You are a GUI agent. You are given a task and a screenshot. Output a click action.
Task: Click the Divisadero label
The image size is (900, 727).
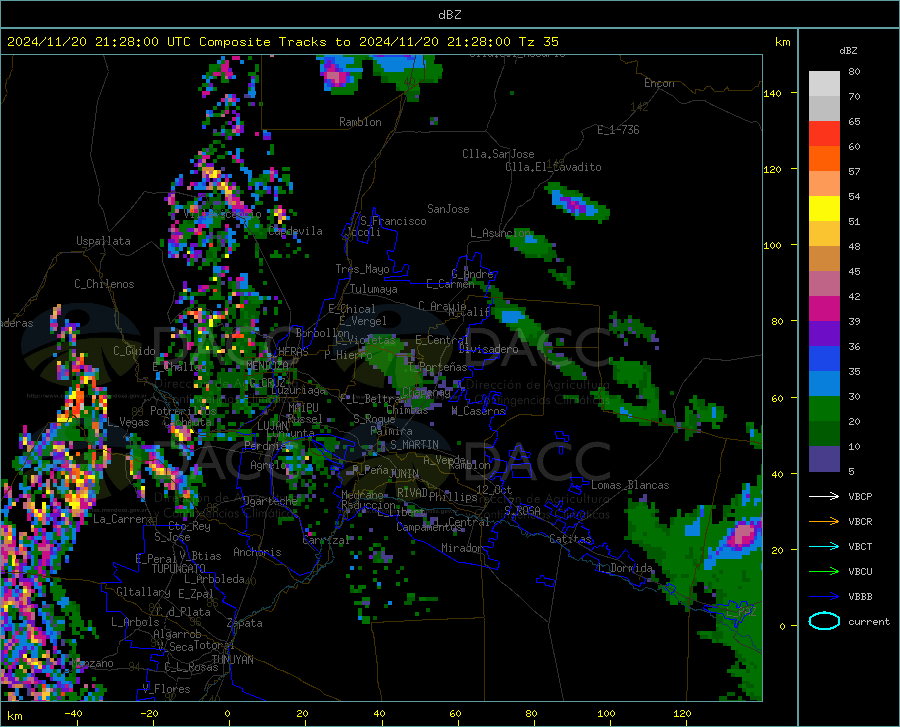point(488,349)
